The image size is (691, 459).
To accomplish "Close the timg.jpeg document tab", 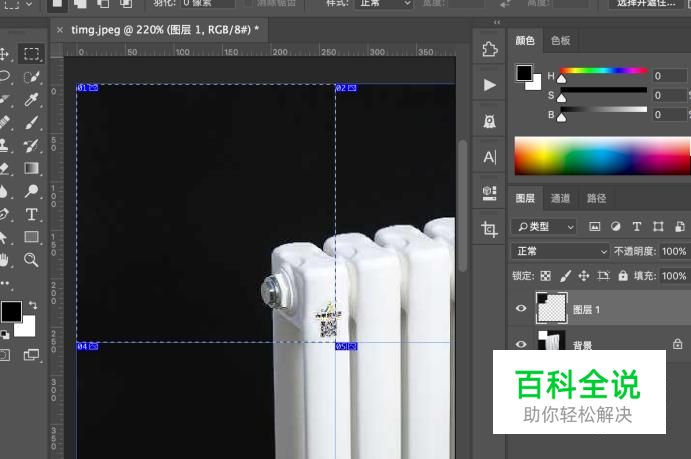I will [x=60, y=30].
